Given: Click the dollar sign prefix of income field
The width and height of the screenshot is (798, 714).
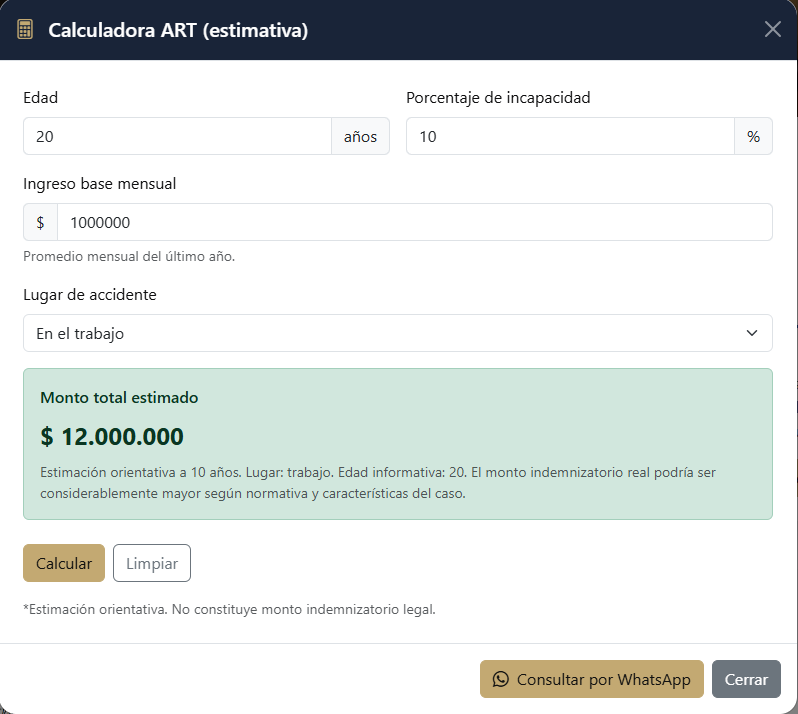Looking at the screenshot, I should coord(40,222).
